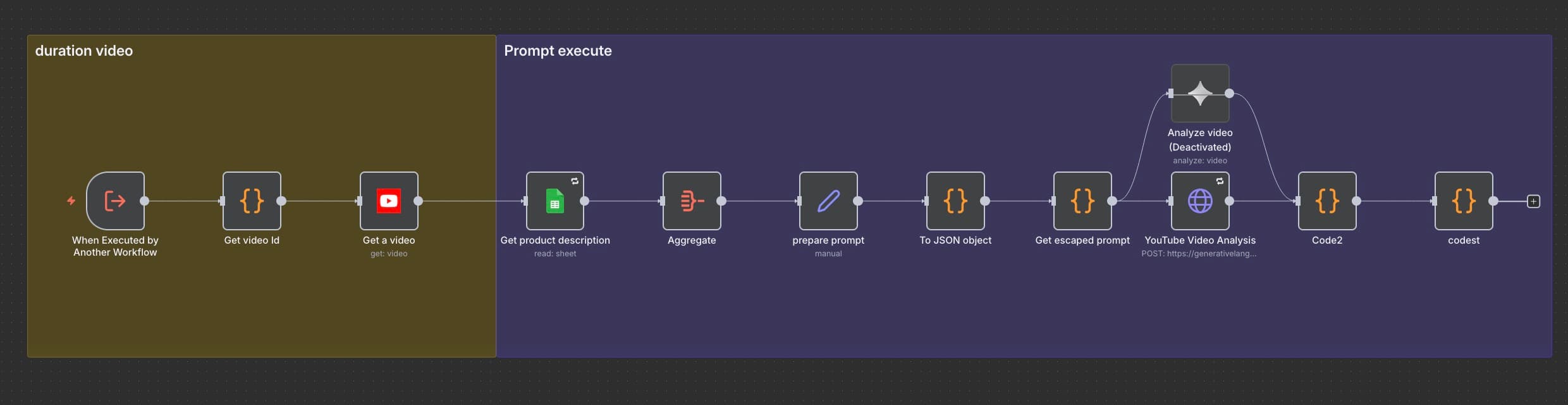Click the output connector of Code2 node

coord(1357,201)
